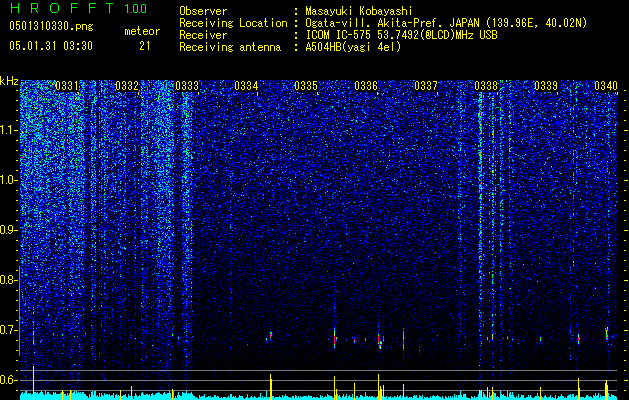Click the meteor echo just after 0334

(271, 335)
